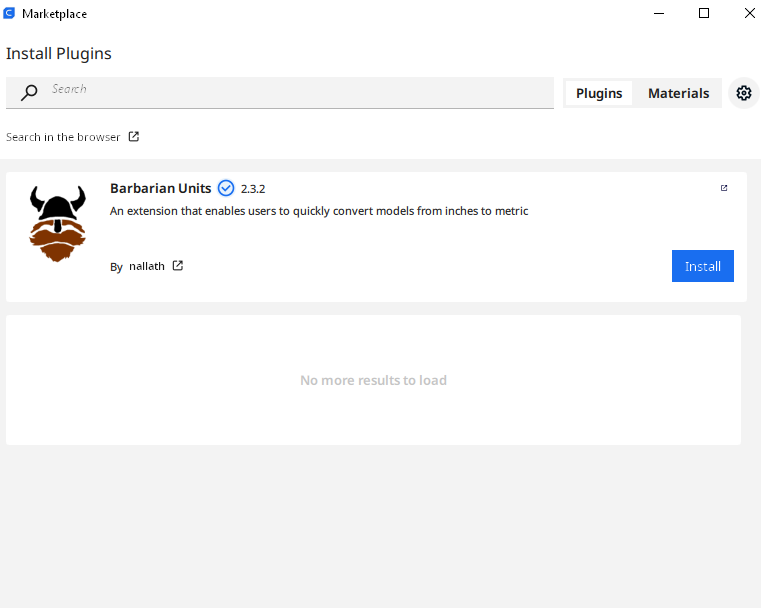Switch to the Plugins tab
Screen dimensions: 761x608
click(x=599, y=93)
